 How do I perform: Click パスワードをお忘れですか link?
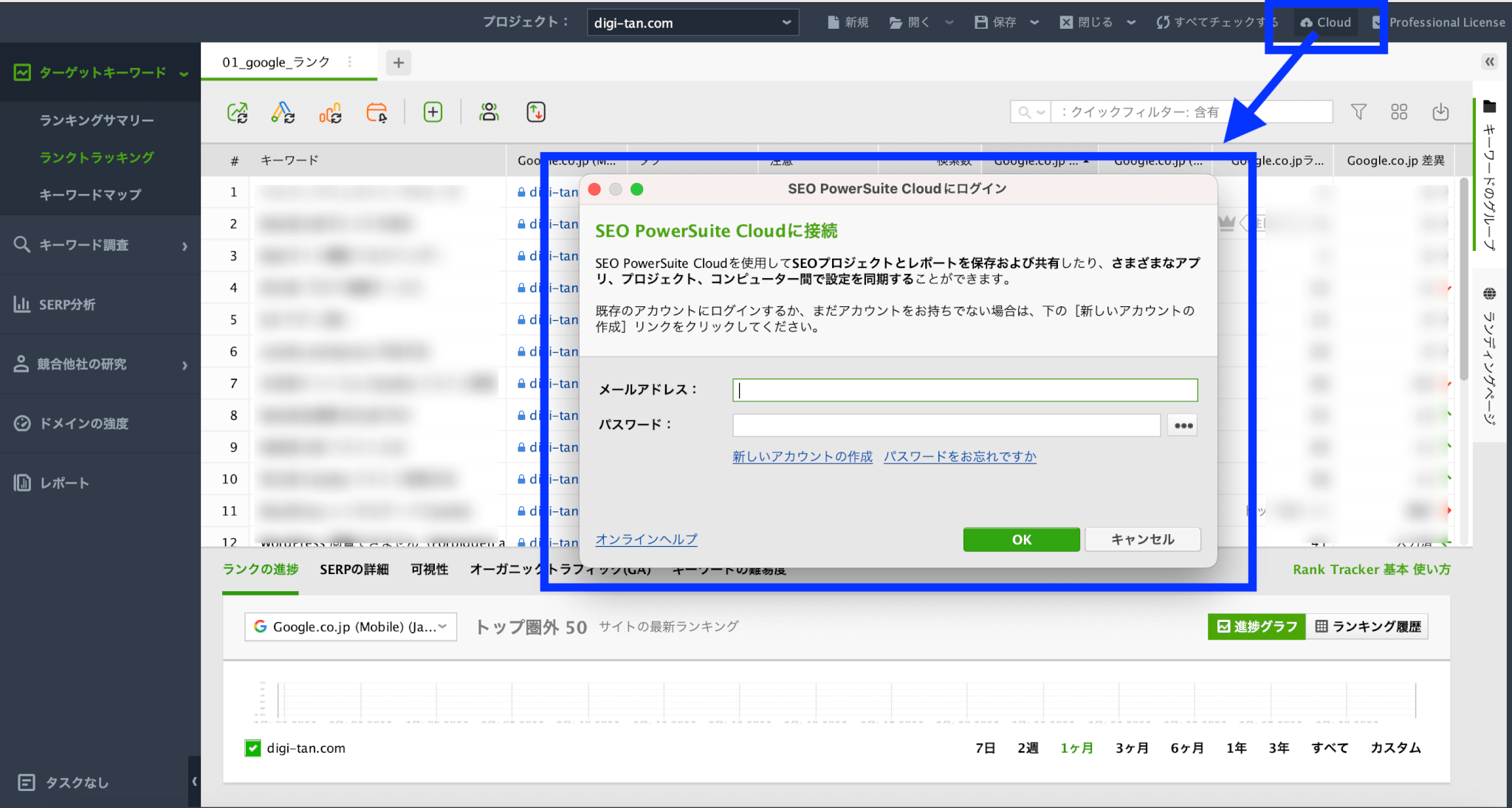point(960,457)
